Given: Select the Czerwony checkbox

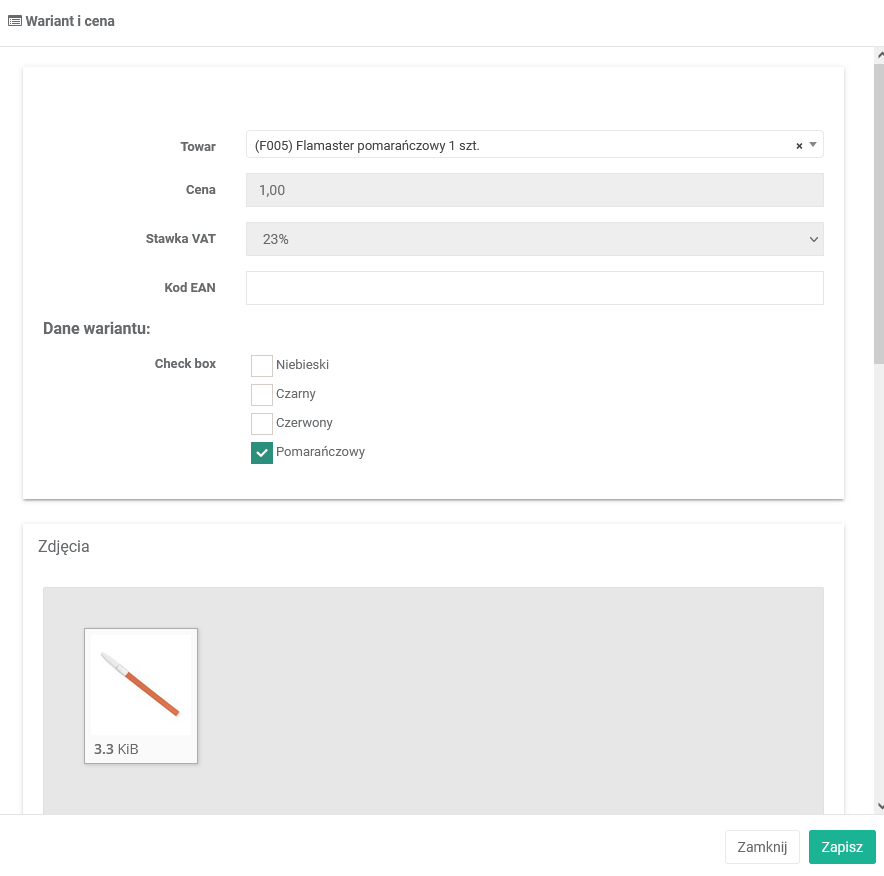Looking at the screenshot, I should click(x=262, y=423).
